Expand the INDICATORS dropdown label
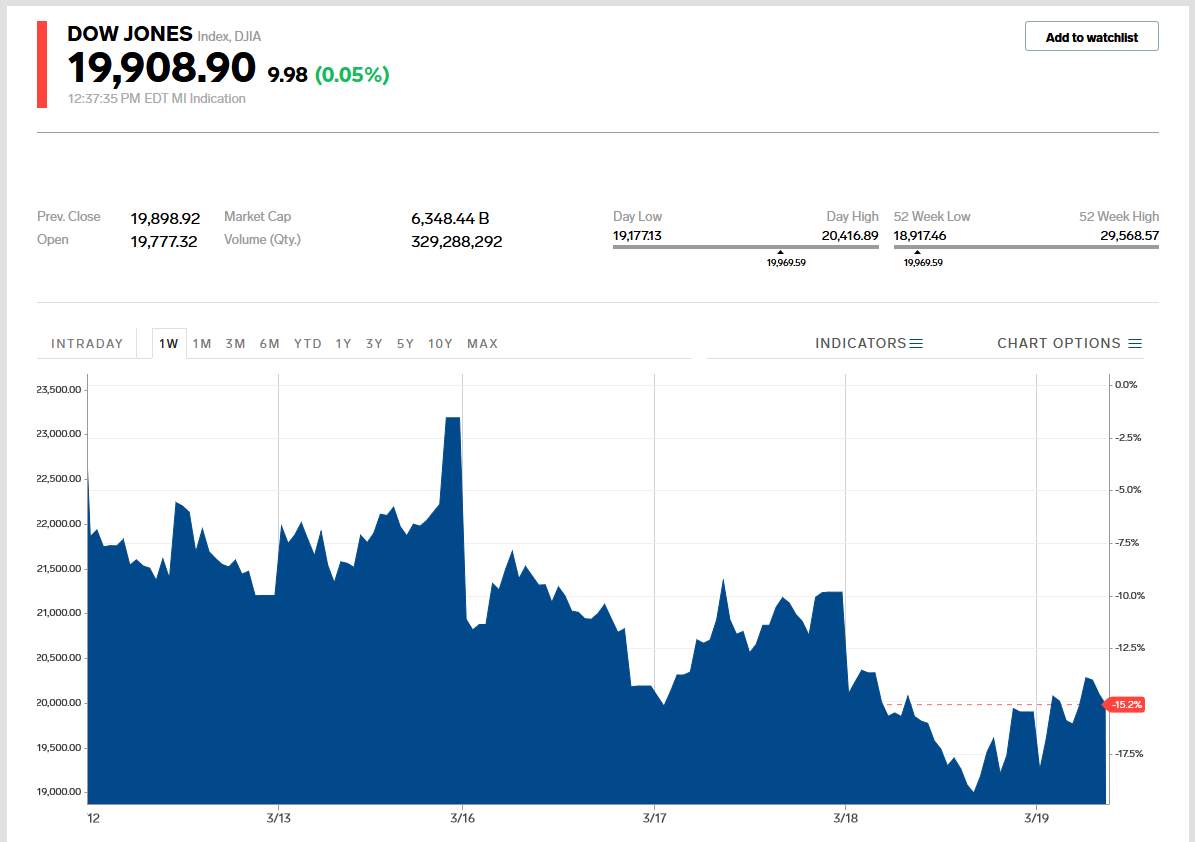The image size is (1195, 842). coord(860,344)
